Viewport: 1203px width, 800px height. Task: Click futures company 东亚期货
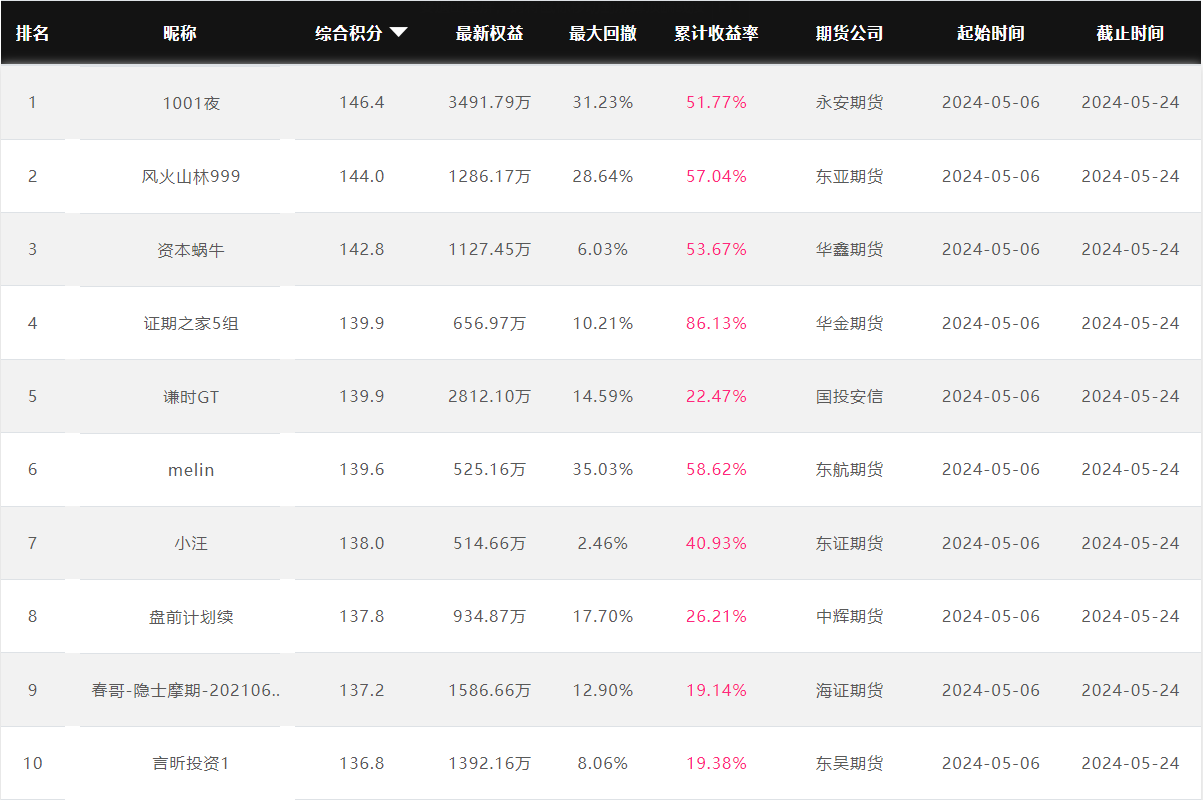click(x=849, y=176)
